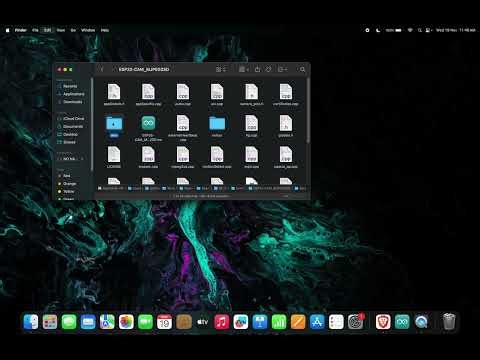Launch FaceTime from the Dock
This screenshot has width=480, height=360.
pos(145,322)
